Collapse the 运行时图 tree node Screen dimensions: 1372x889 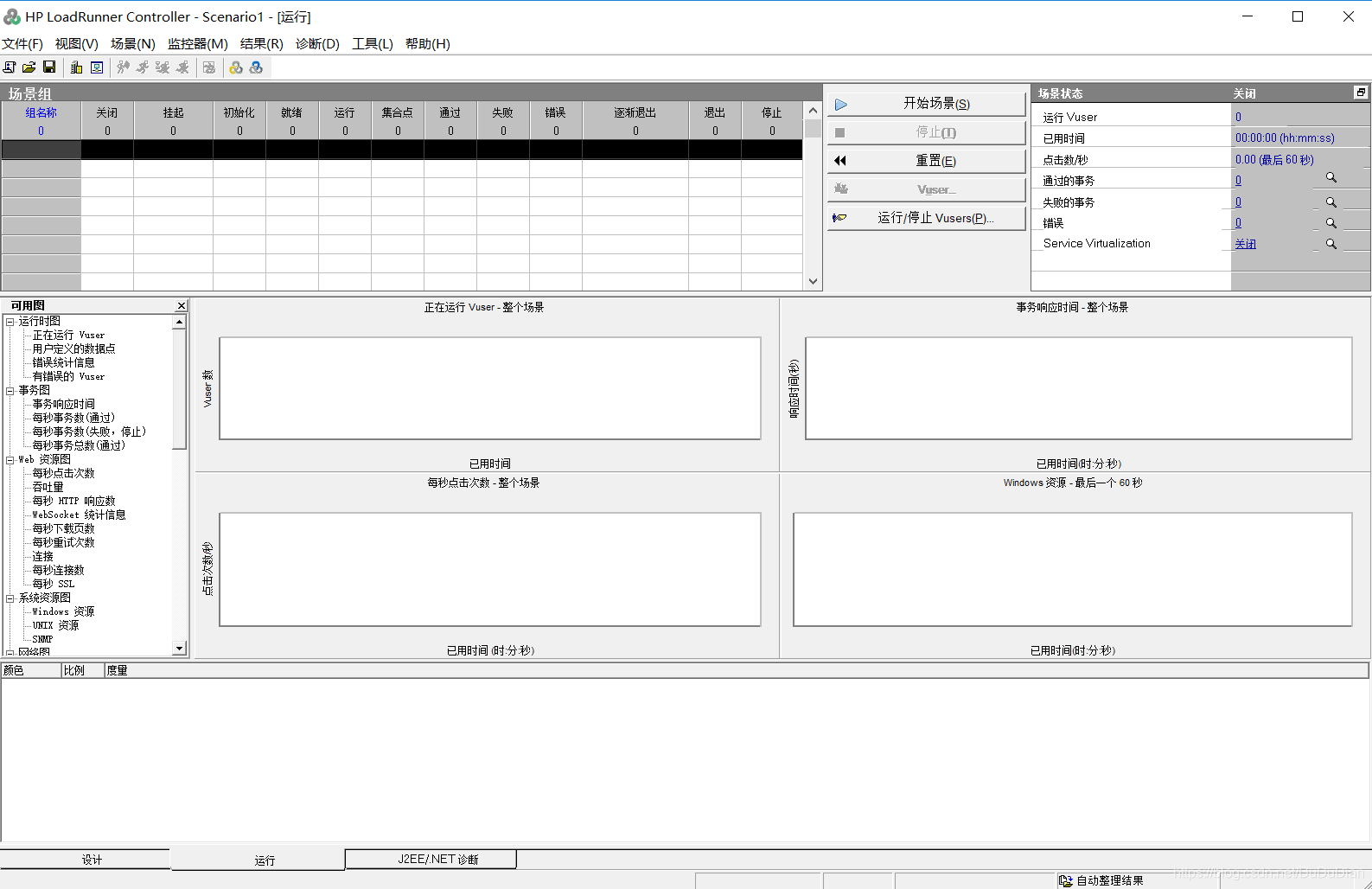pyautogui.click(x=10, y=322)
